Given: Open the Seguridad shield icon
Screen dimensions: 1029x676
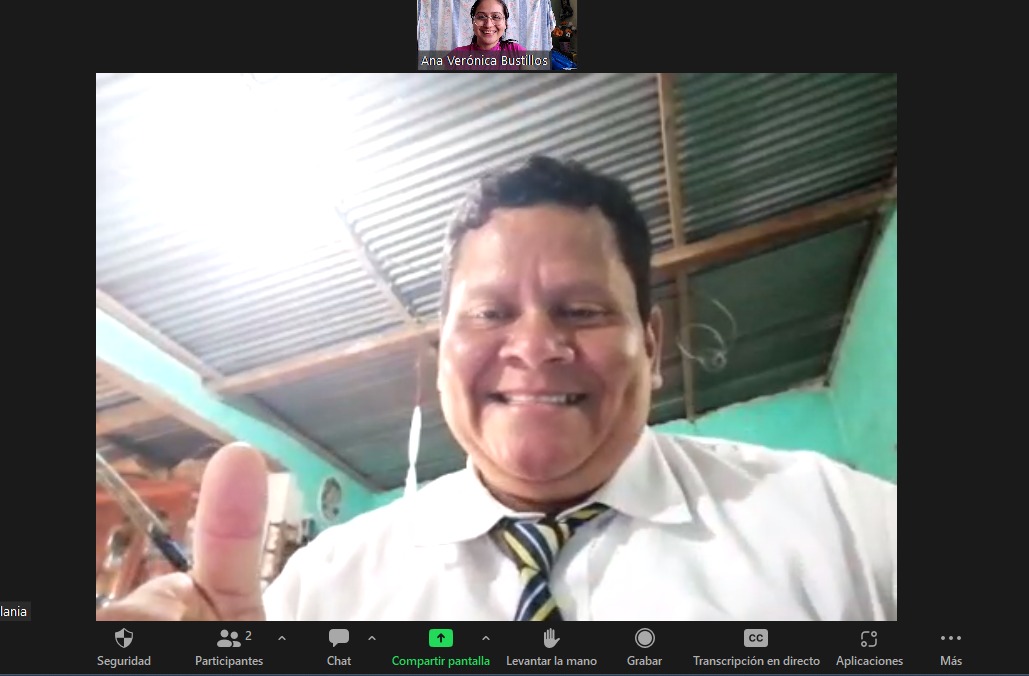Looking at the screenshot, I should [123, 638].
